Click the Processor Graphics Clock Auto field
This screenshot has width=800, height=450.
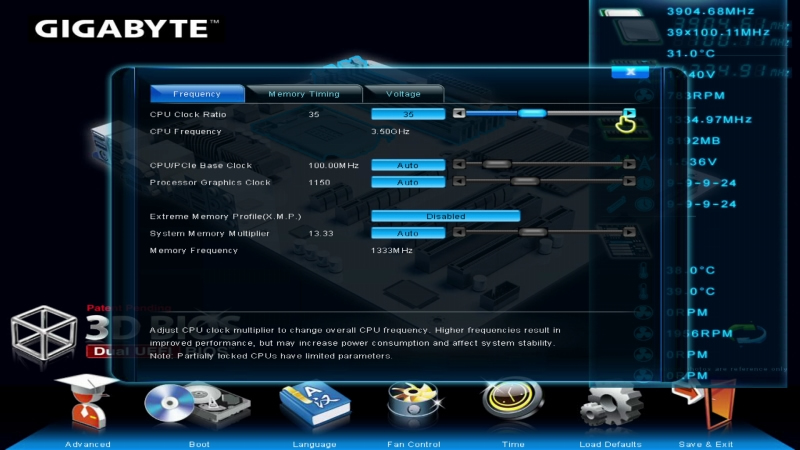[408, 182]
